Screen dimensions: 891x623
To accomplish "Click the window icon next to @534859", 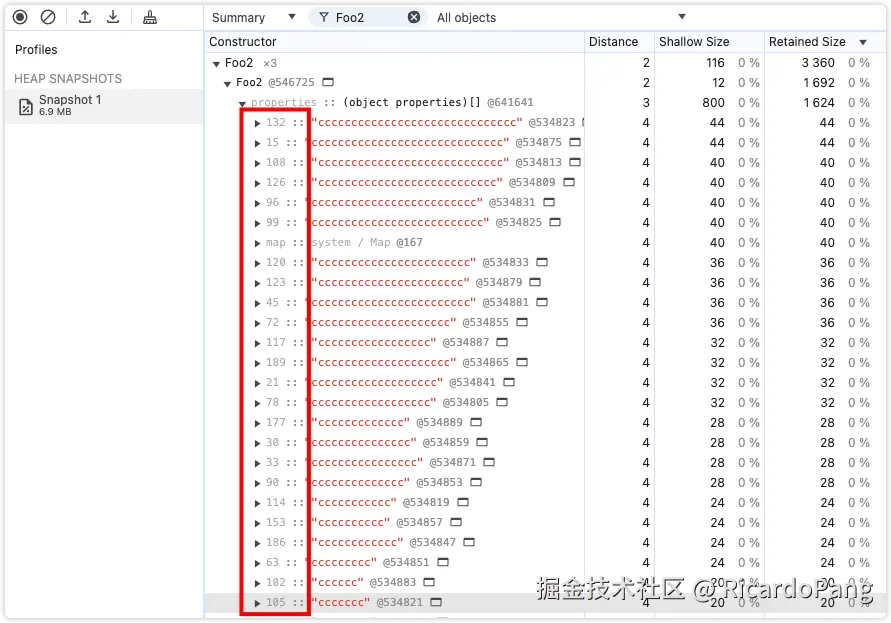I will [482, 442].
